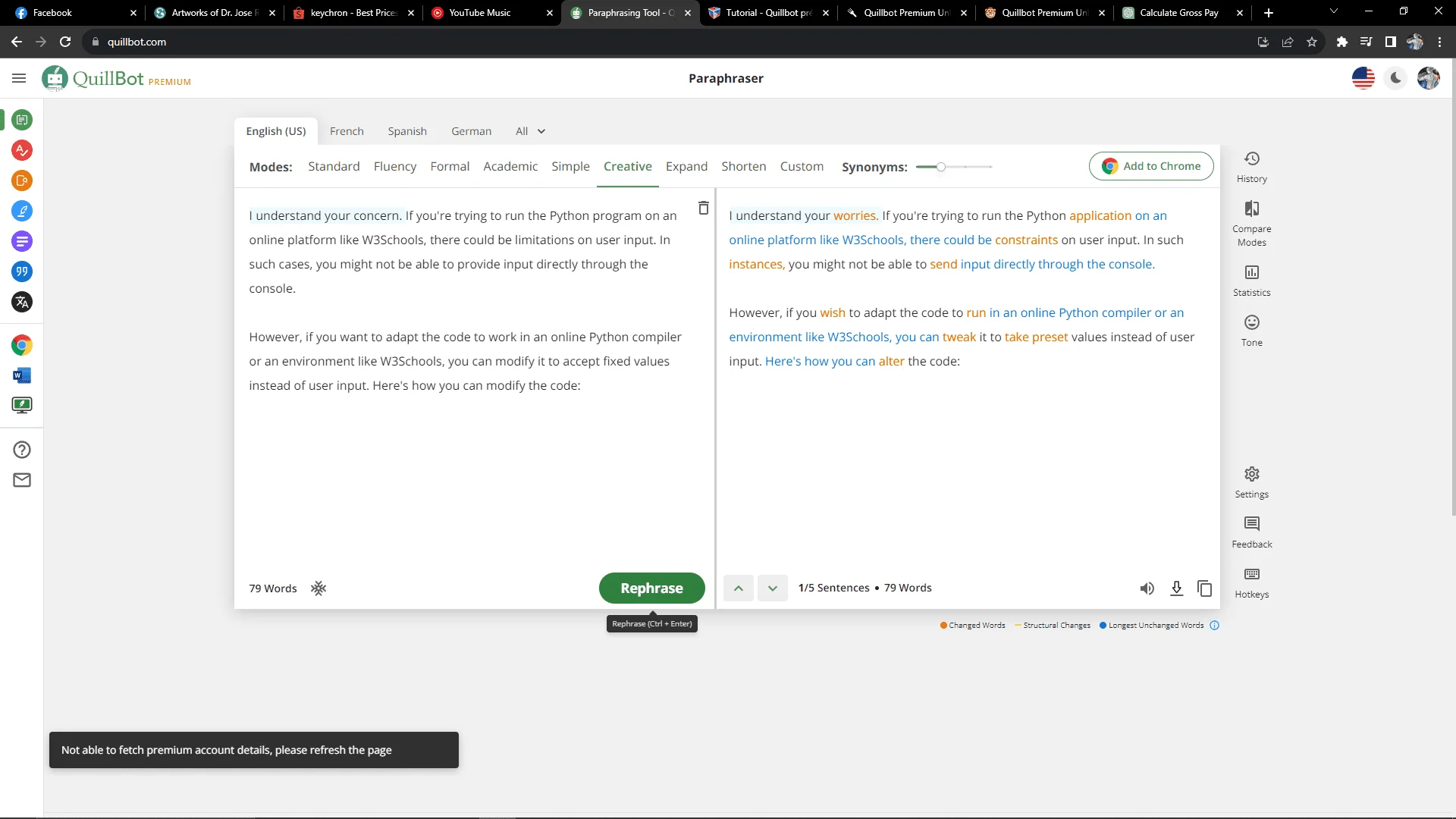Open the Paraphraser tool in the left sidebar
Screen dimensions: 1456x819
click(22, 120)
